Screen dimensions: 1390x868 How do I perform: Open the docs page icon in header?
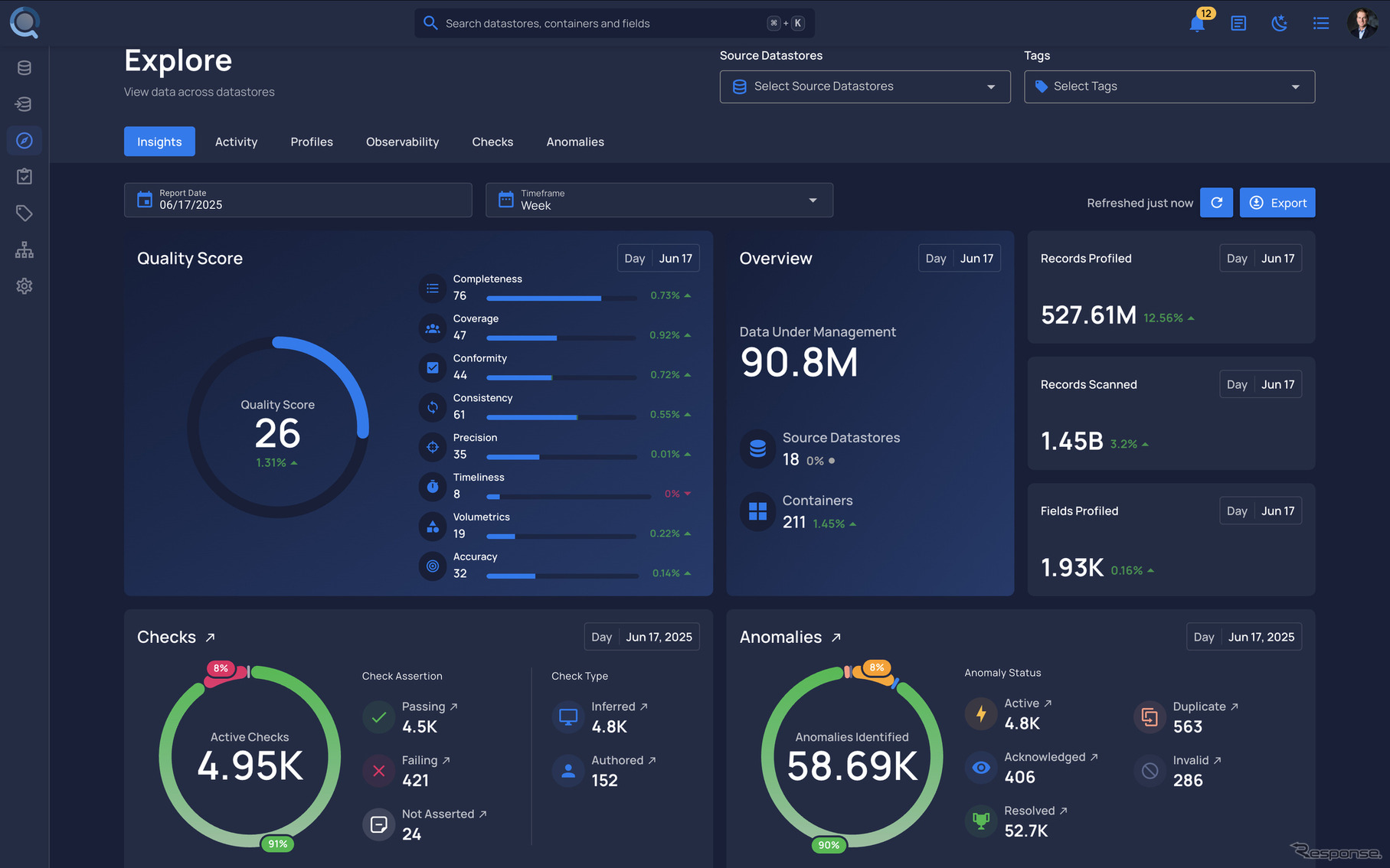(1238, 23)
